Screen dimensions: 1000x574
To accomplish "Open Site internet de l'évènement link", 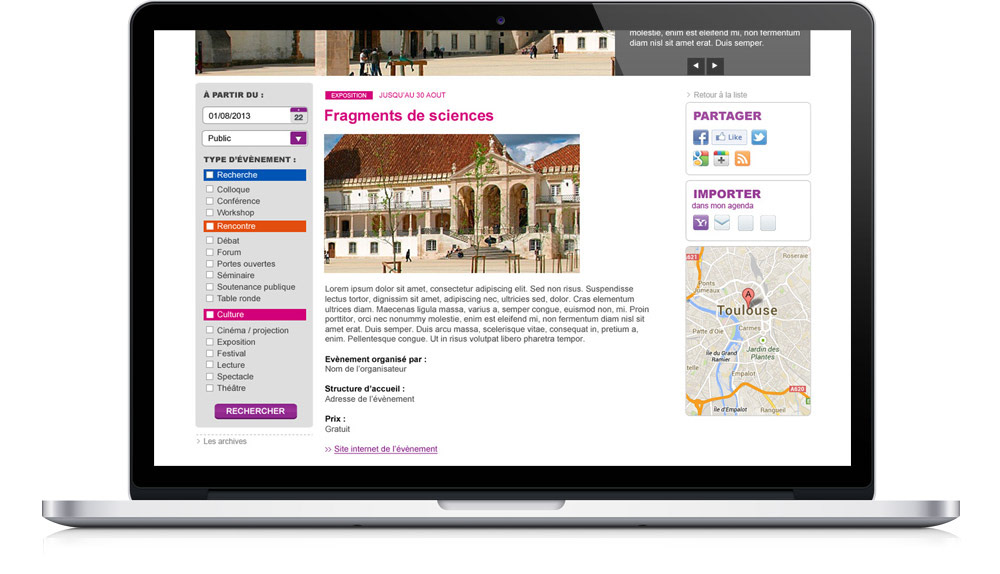I will click(386, 449).
